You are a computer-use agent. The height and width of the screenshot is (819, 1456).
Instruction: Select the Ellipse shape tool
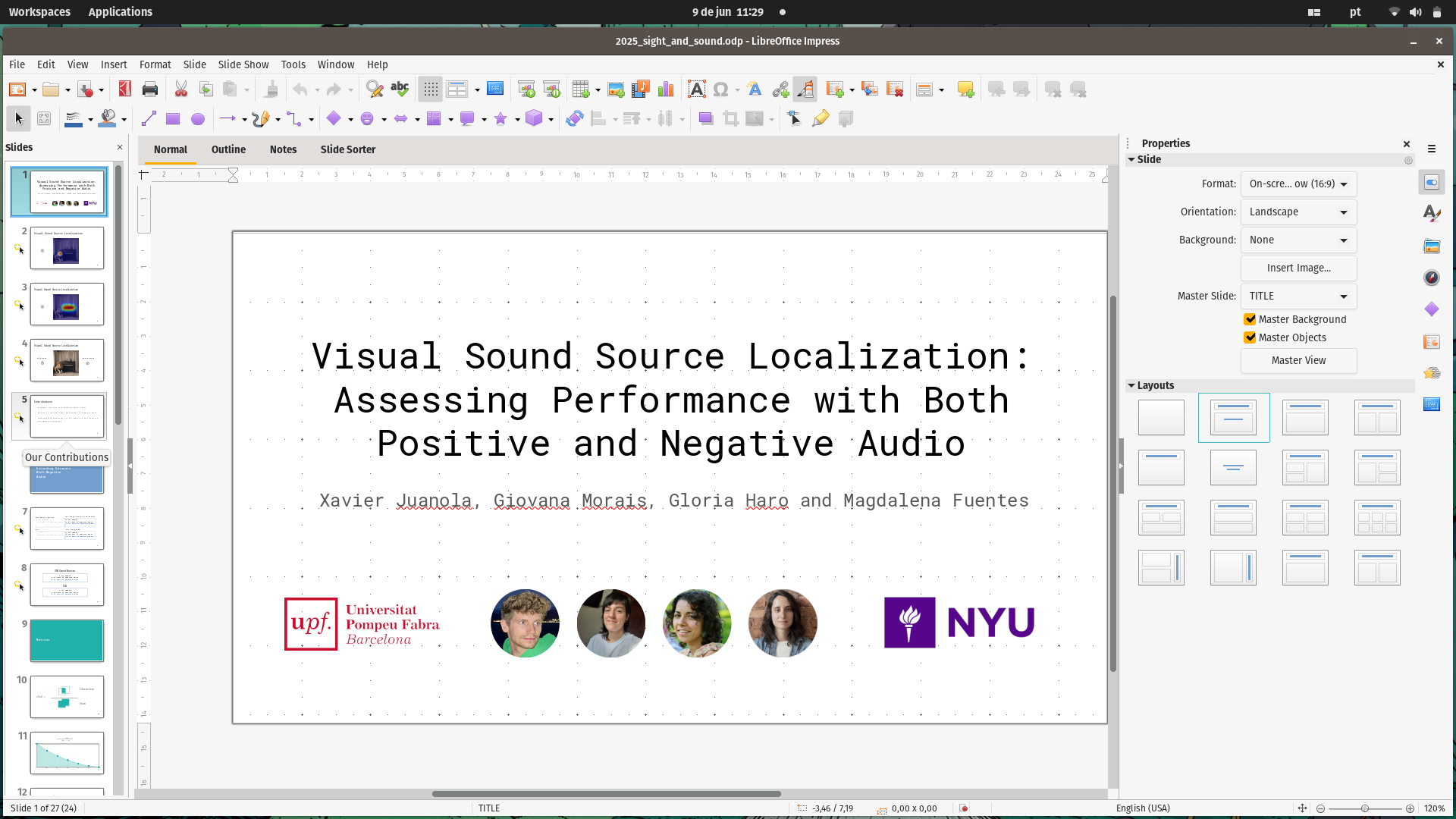coord(198,119)
